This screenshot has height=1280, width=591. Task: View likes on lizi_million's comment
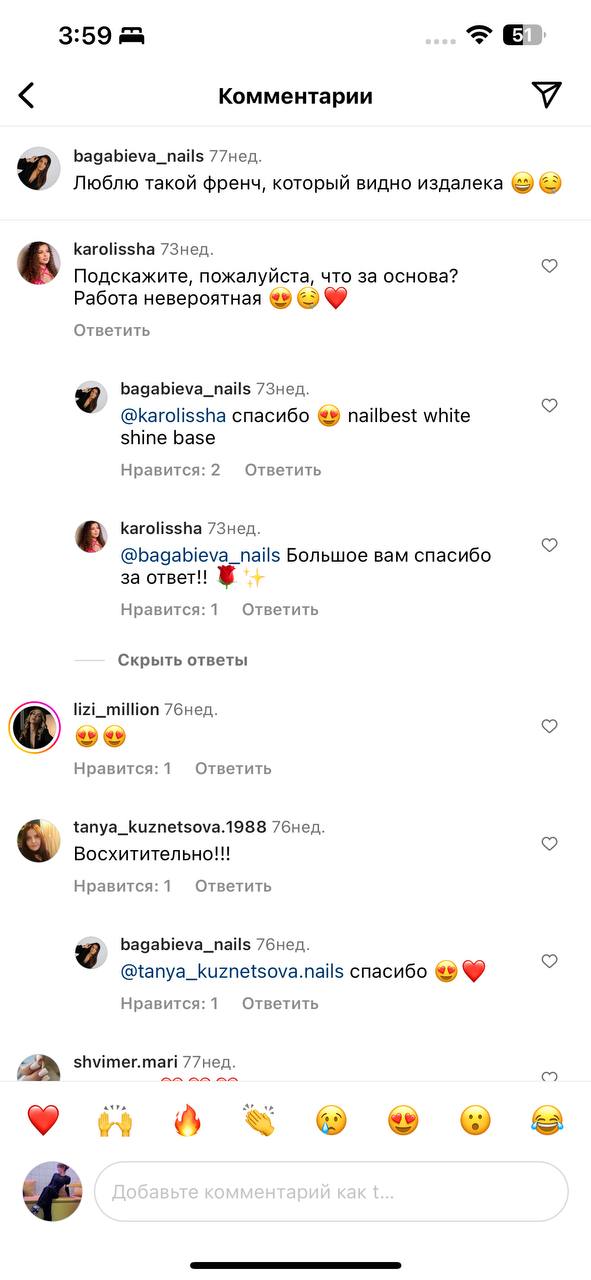[122, 768]
